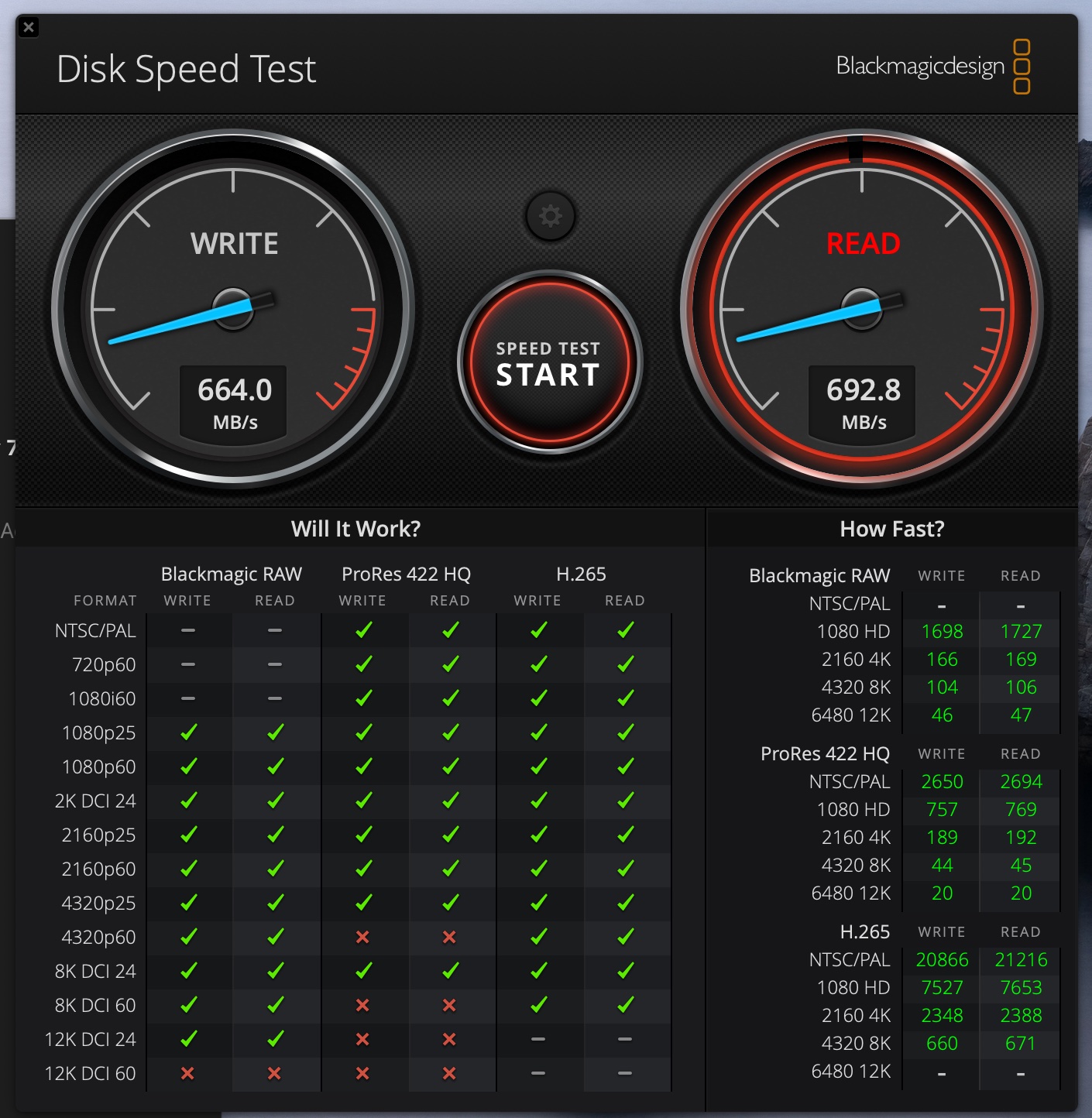This screenshot has width=1092, height=1118.
Task: Open the settings gear icon
Action: point(550,215)
